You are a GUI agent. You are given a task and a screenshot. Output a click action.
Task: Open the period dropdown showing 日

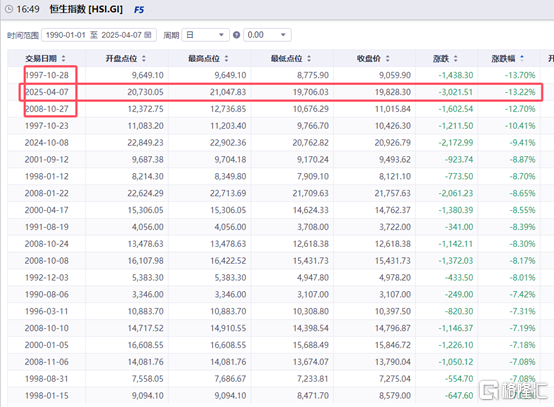(205, 35)
